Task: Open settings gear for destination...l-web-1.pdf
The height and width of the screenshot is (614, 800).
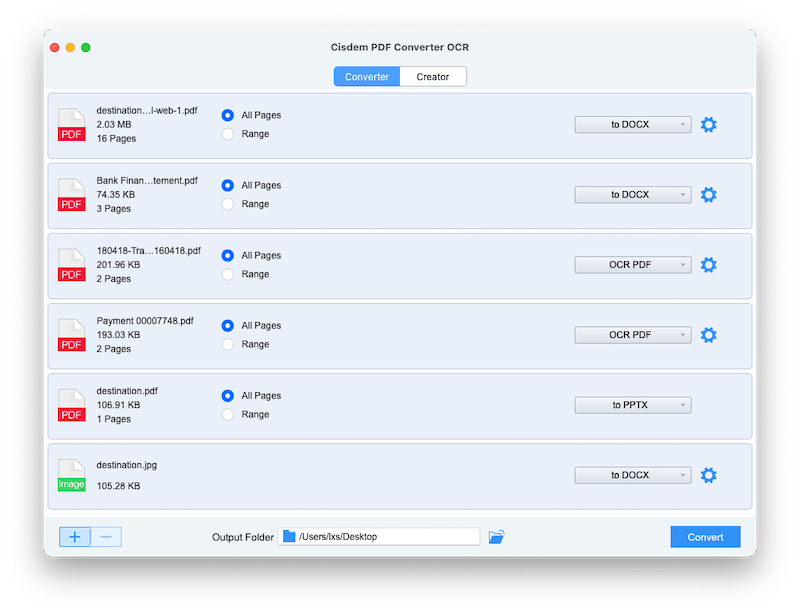Action: [x=708, y=124]
